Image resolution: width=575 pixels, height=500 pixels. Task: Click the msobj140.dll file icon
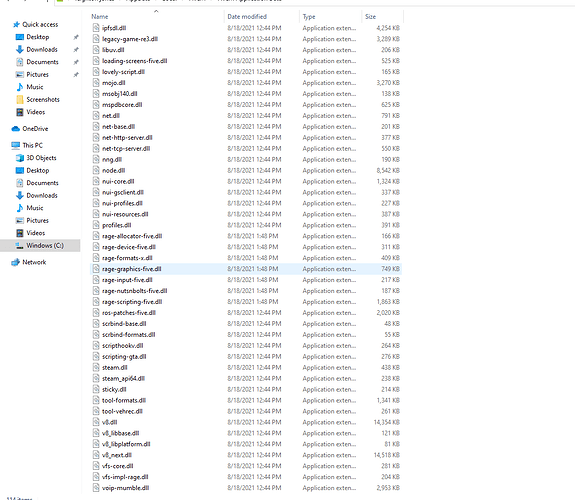click(96, 94)
